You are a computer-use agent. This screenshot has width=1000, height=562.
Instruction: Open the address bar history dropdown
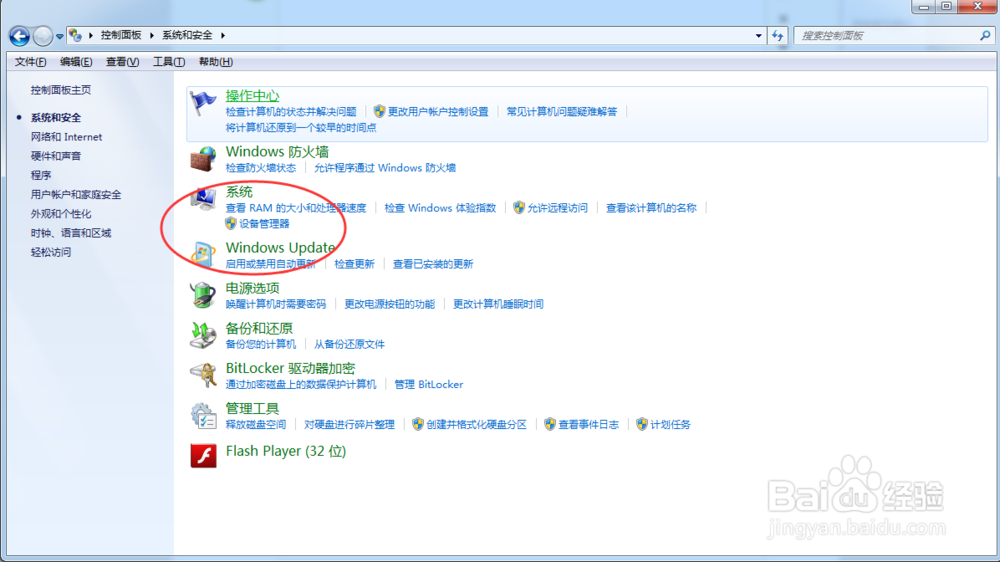758,36
